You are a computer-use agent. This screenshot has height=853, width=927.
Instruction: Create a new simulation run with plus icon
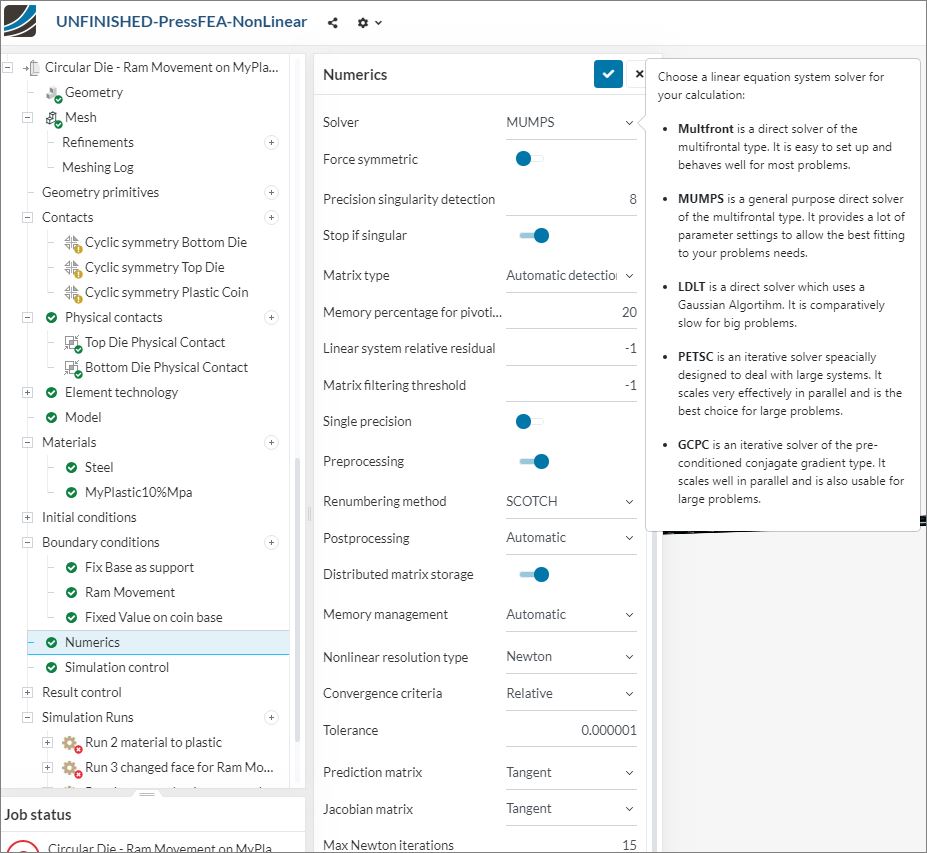271,718
